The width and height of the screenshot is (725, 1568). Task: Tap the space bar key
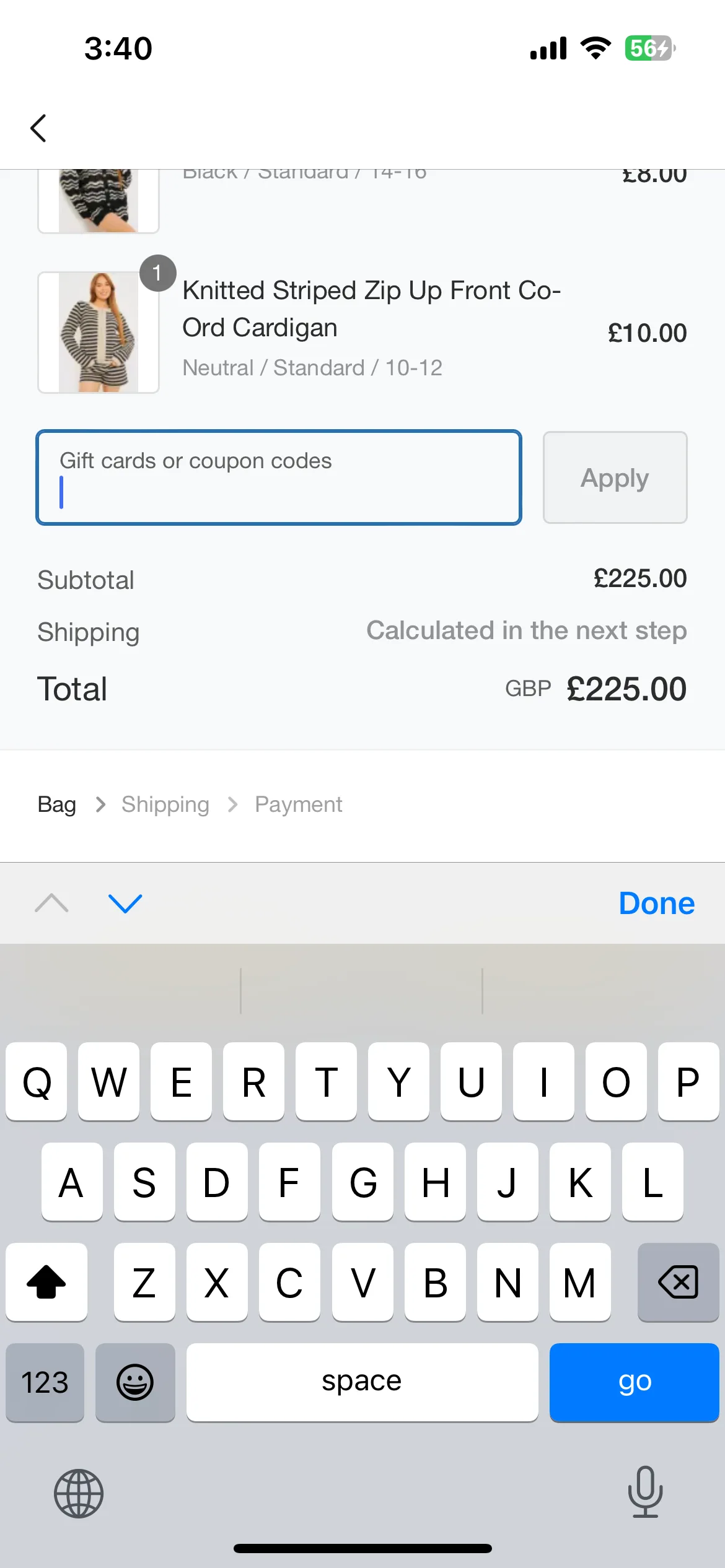(362, 1382)
